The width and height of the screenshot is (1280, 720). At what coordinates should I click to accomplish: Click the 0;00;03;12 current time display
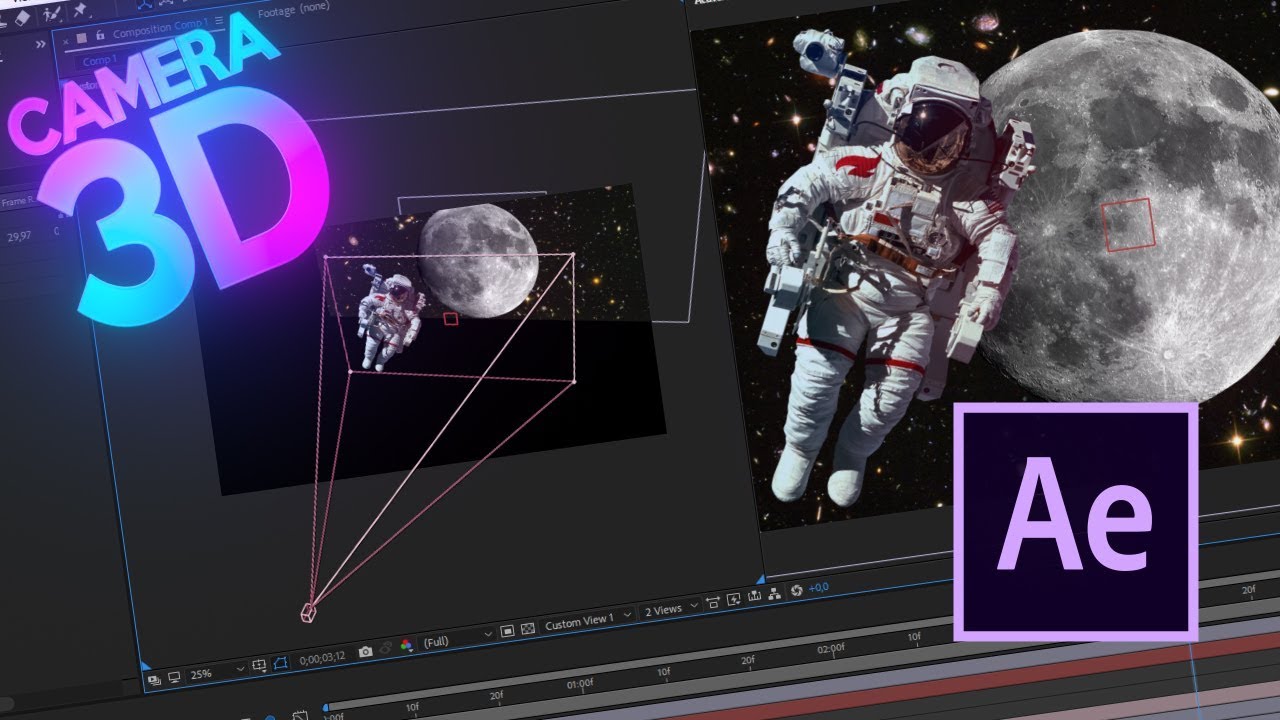click(322, 657)
